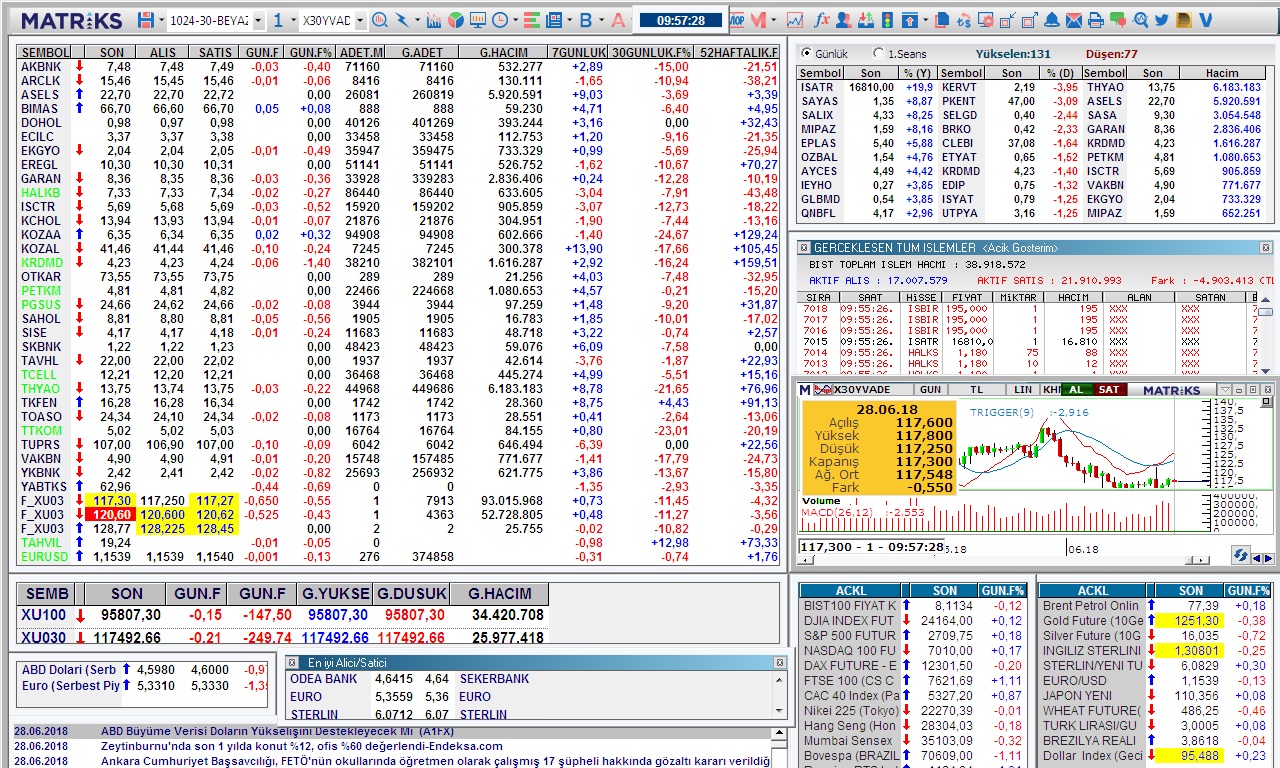
Task: Expand the arrow next to save icon
Action: pos(161,20)
